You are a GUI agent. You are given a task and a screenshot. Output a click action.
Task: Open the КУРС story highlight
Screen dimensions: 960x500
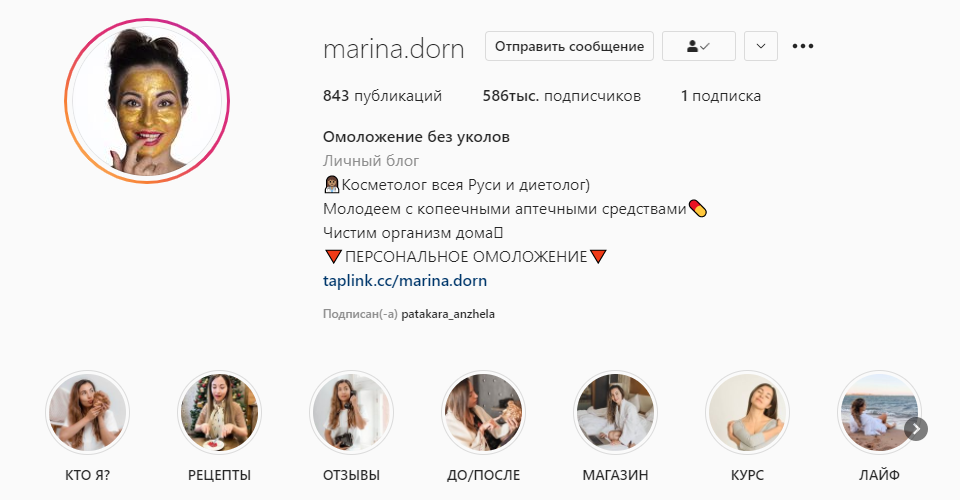point(748,412)
